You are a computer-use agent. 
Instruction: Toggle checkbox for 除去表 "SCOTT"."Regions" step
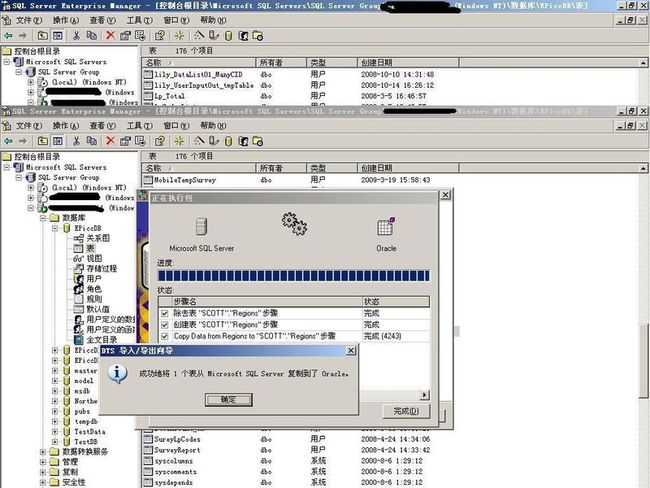[165, 313]
